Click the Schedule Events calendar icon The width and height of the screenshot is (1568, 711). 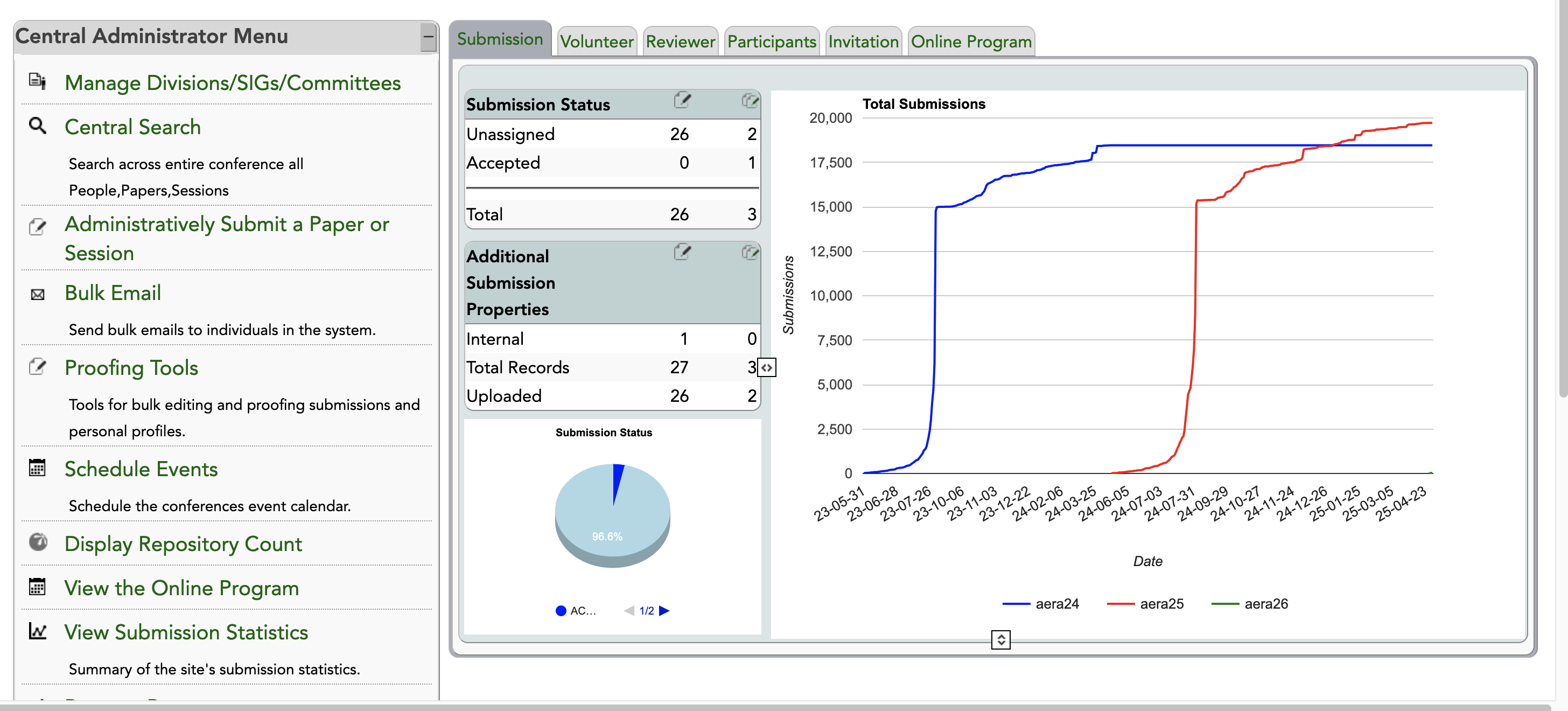(37, 468)
